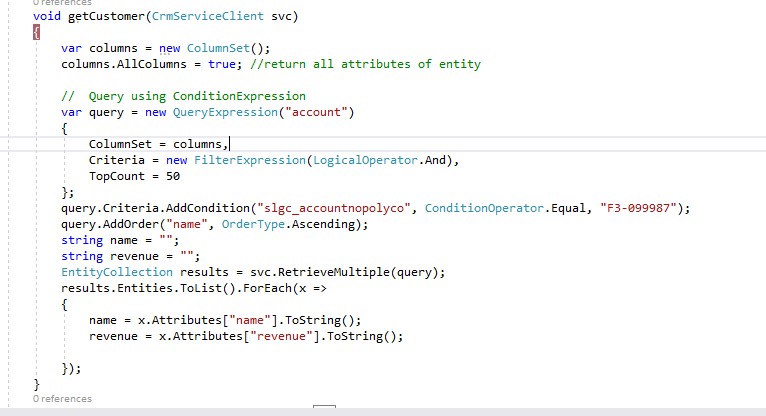Screen dimensions: 766x416
Task: Click the OrderType enum name
Action: [x=253, y=225]
